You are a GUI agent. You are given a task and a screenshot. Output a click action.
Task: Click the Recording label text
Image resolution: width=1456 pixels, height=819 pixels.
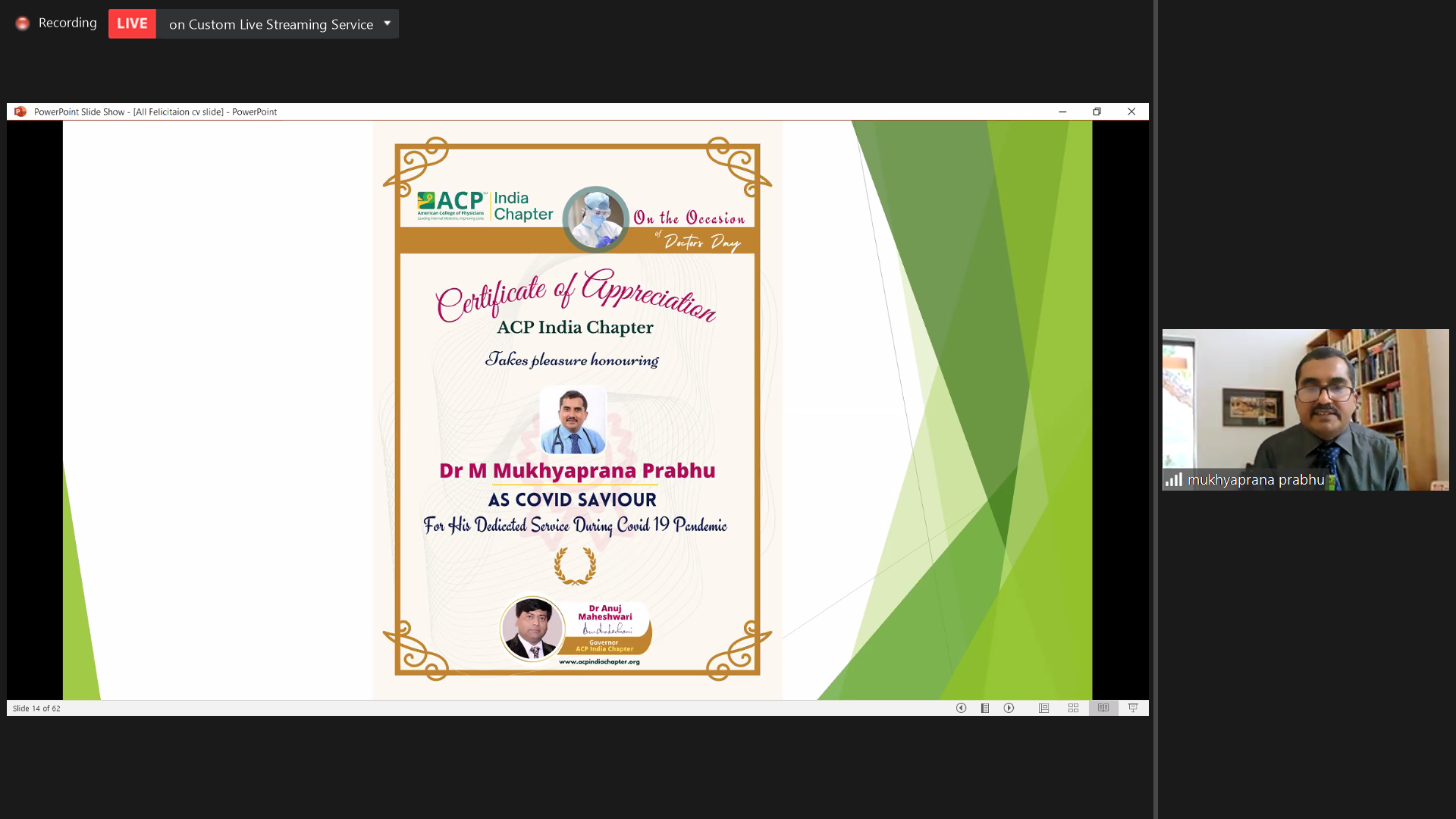pyautogui.click(x=67, y=24)
